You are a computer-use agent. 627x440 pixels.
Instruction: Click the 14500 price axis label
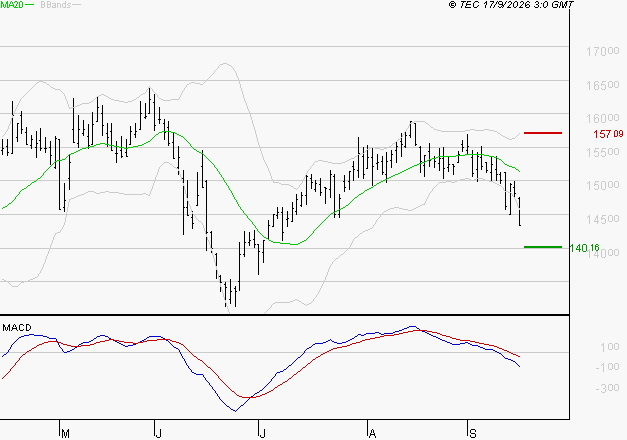pyautogui.click(x=603, y=219)
